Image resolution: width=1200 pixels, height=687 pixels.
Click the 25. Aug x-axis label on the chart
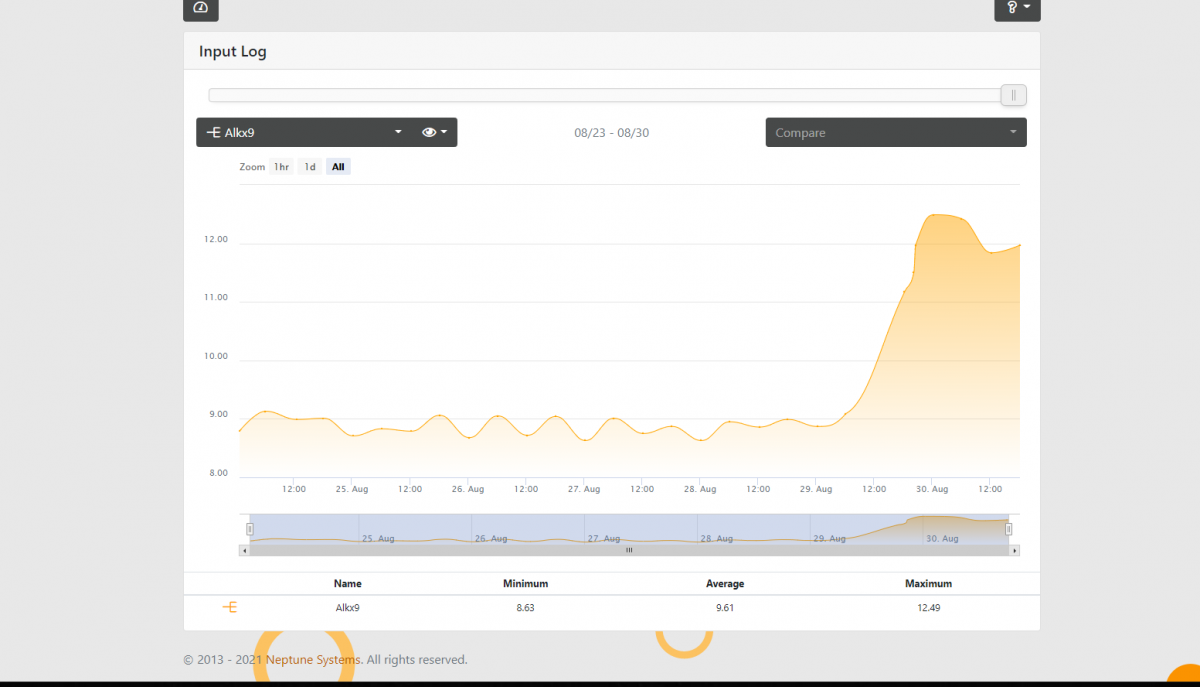point(352,489)
